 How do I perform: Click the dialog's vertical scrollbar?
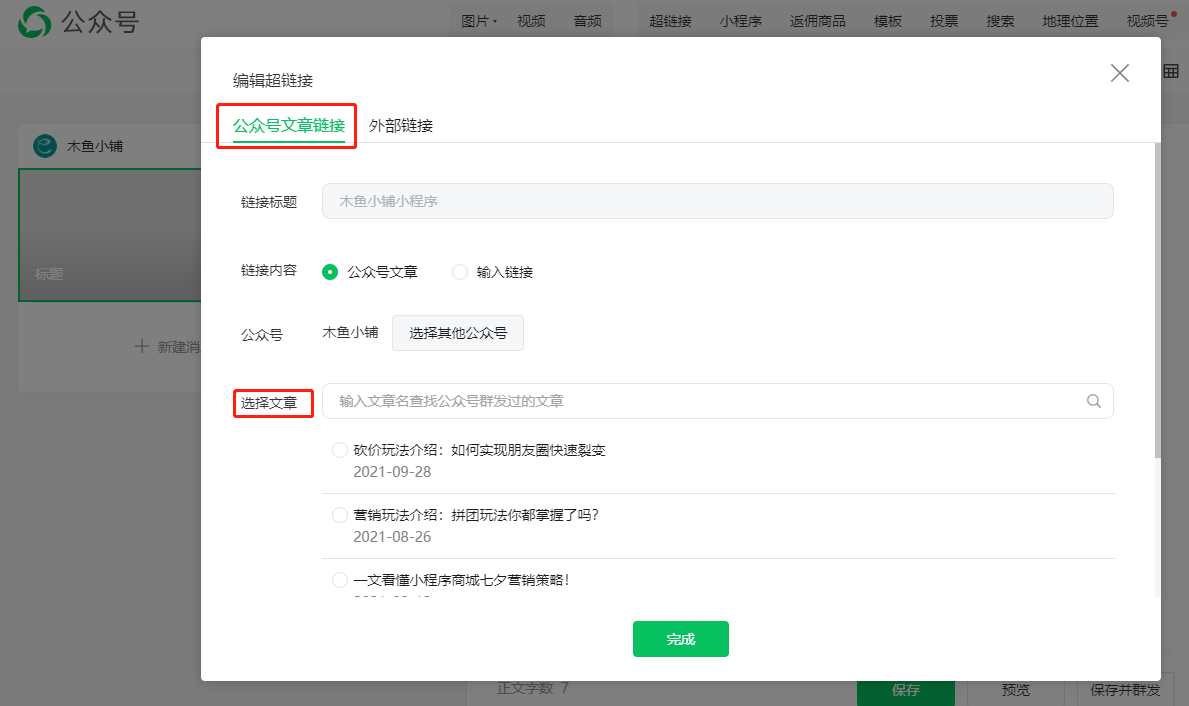point(1157,300)
